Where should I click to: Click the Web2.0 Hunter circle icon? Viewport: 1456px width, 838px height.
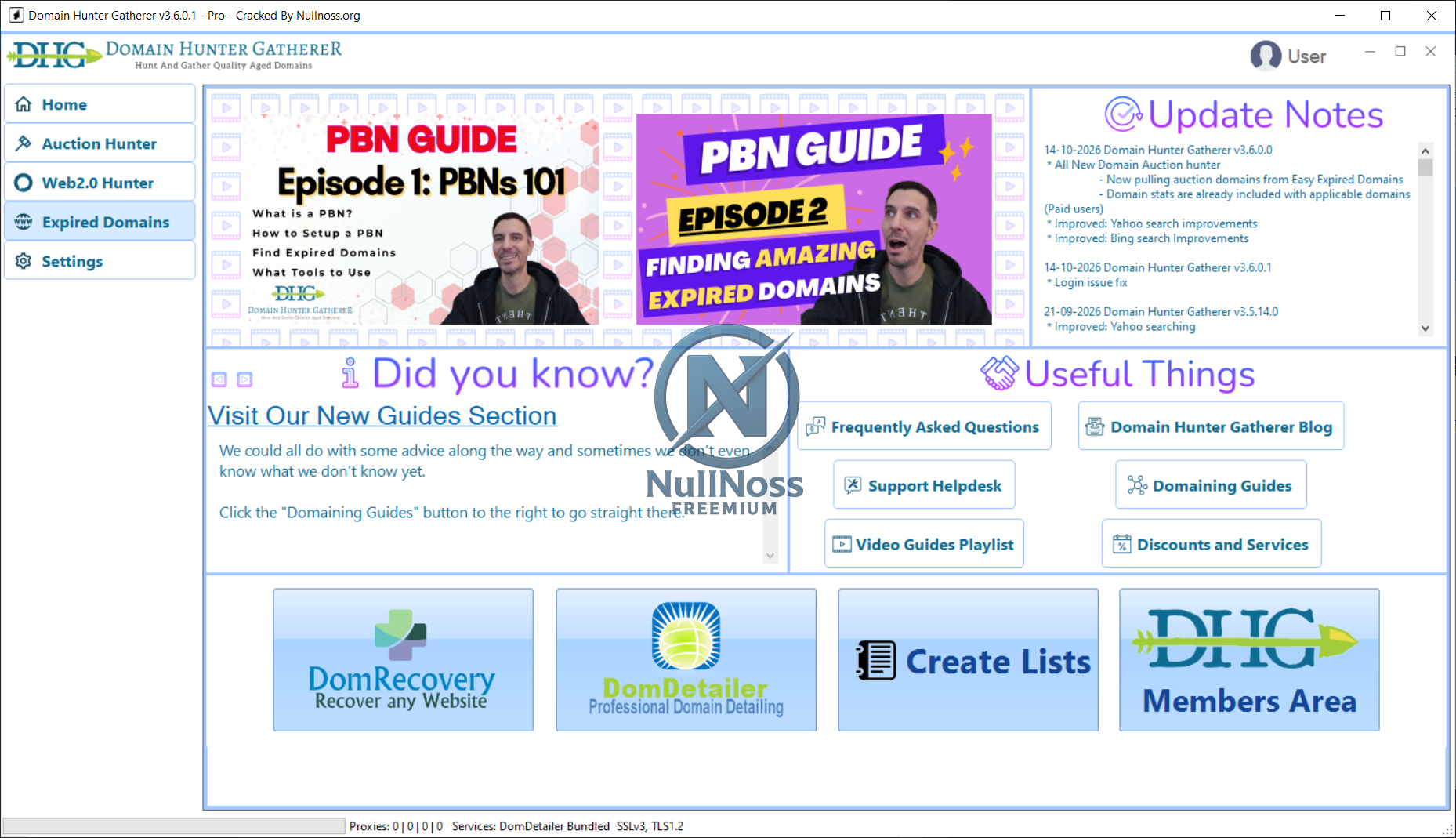coord(24,183)
